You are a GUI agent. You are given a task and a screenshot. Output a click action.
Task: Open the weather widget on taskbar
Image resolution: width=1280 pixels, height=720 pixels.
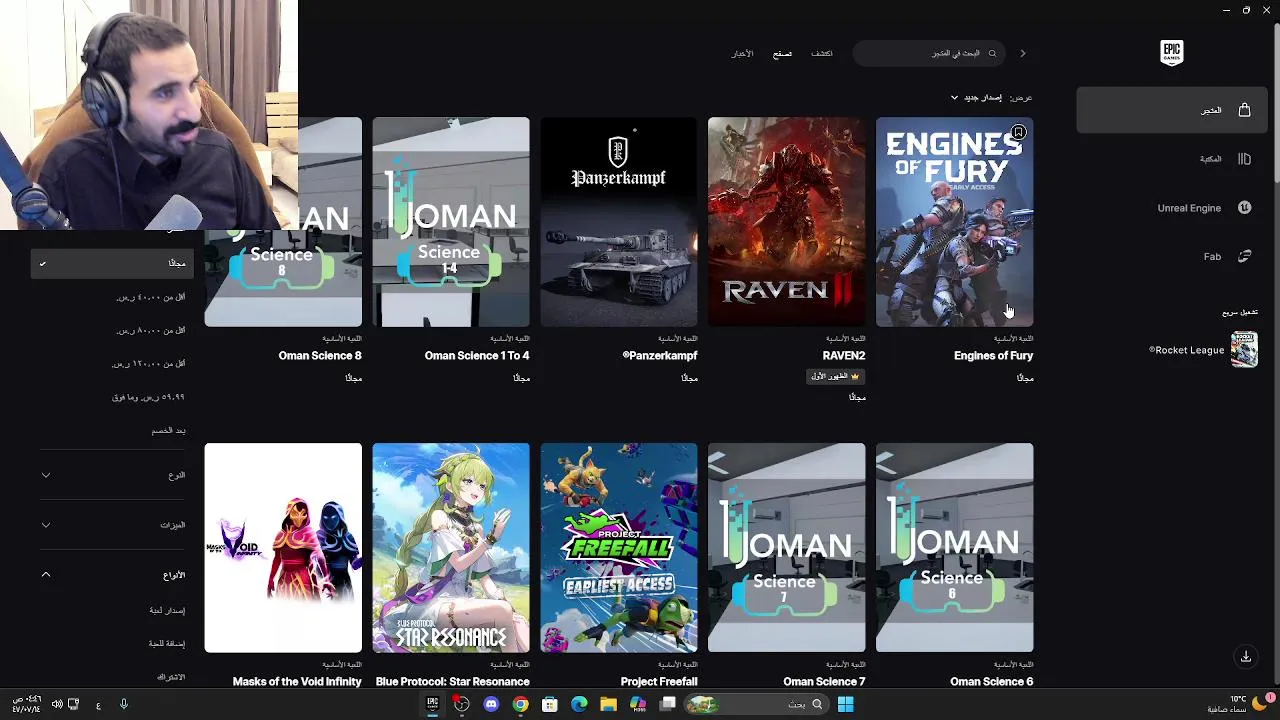click(1240, 704)
